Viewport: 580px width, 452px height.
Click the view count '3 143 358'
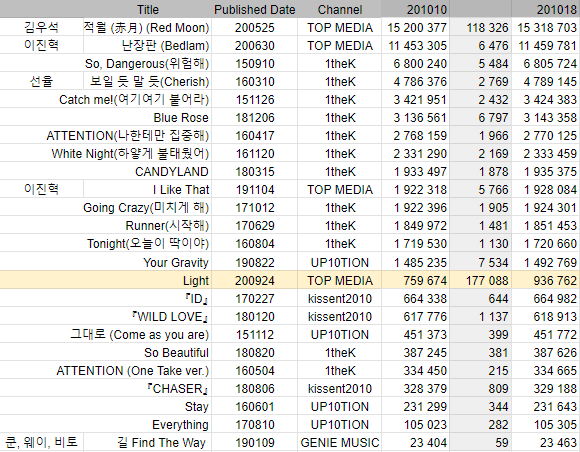pyautogui.click(x=550, y=118)
